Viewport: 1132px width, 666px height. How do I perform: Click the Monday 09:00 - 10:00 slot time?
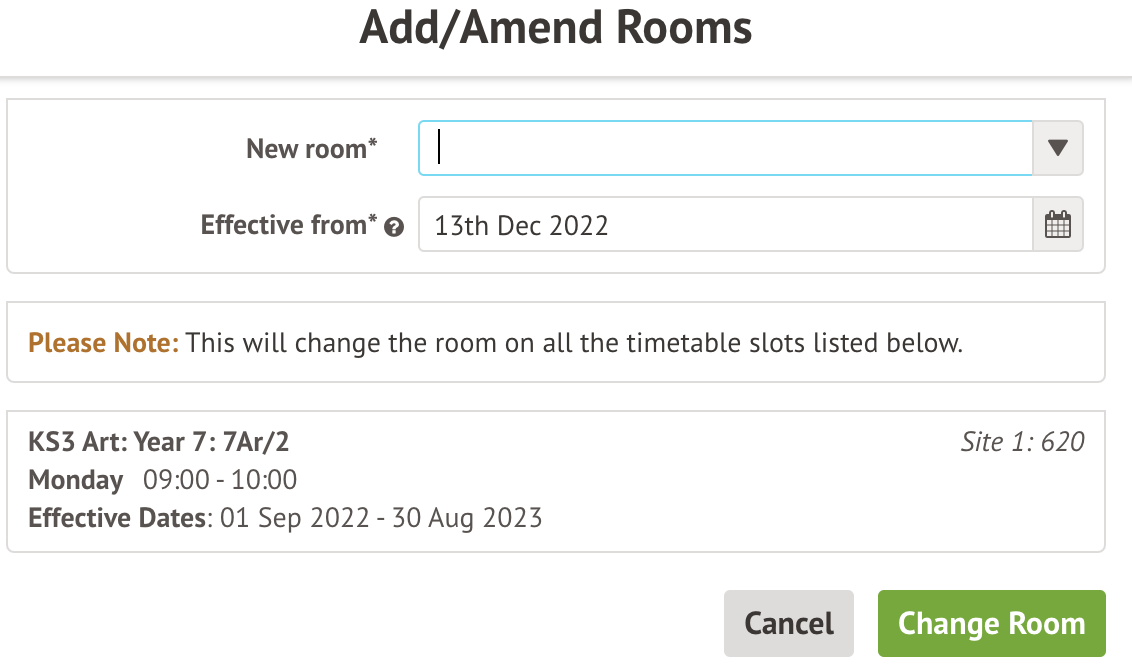click(x=220, y=480)
